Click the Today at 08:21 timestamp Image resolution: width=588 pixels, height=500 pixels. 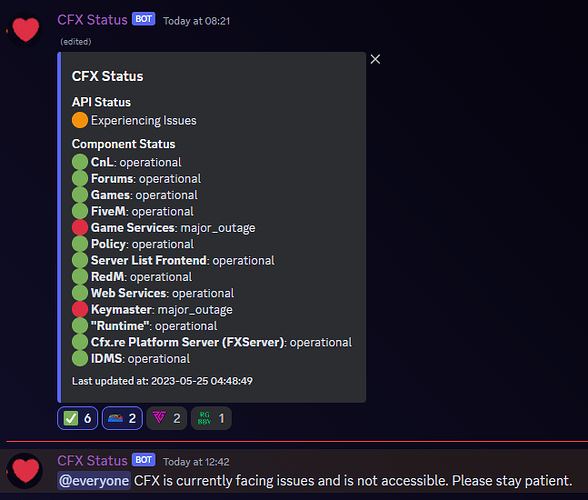point(196,21)
